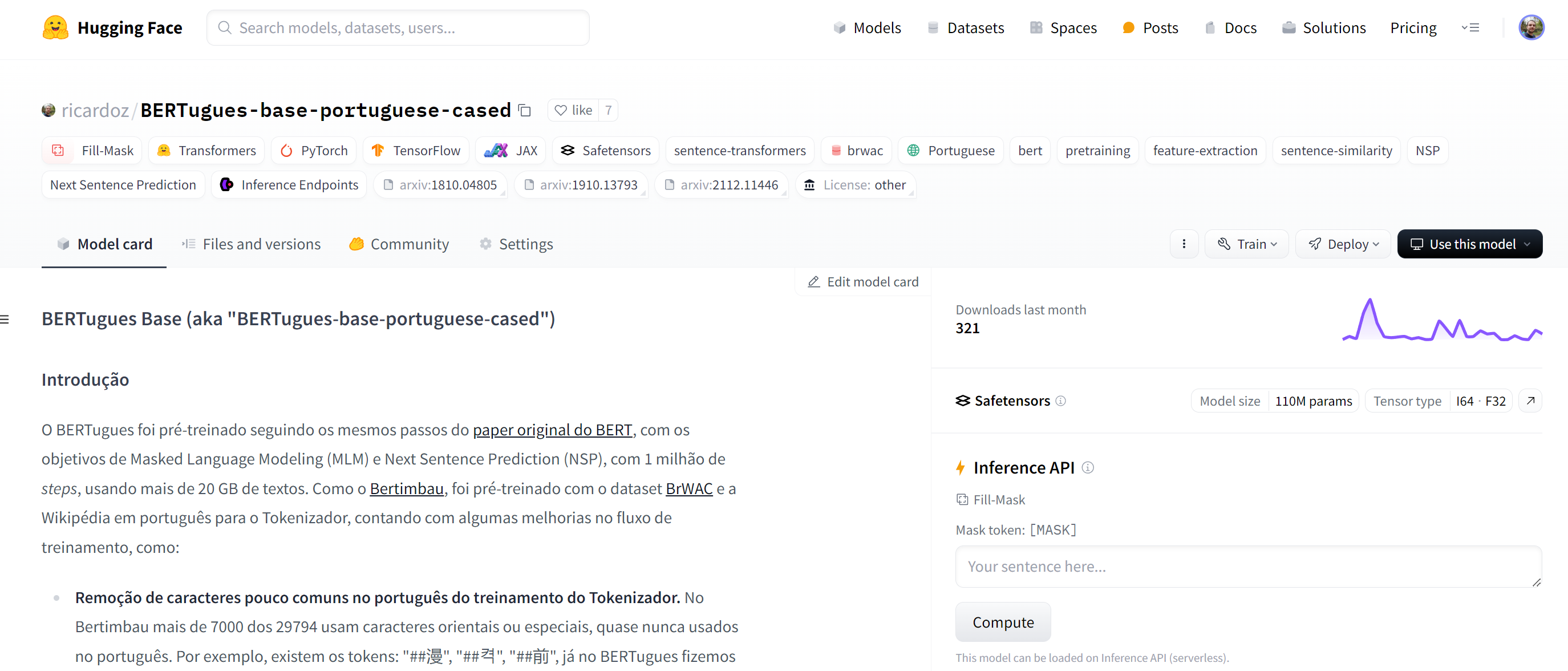Screen dimensions: 1568x671
Task: Click the Hugging Face home logo icon
Action: pos(53,27)
